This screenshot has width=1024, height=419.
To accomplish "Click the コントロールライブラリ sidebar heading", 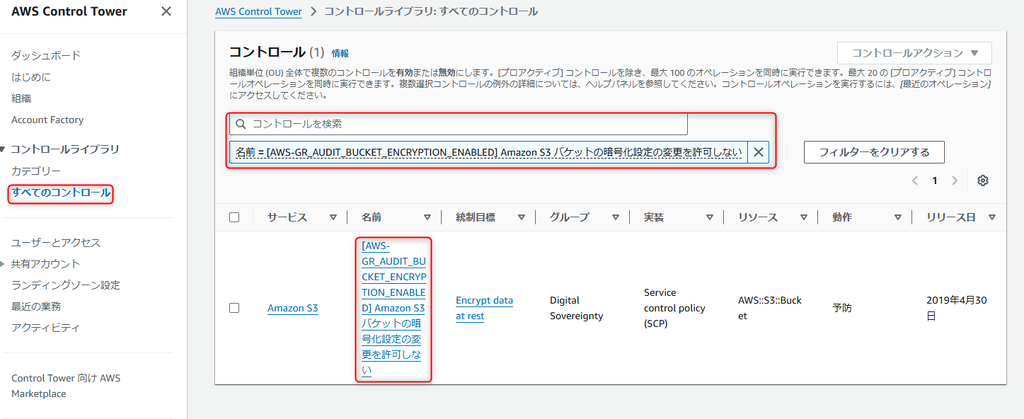I will click(x=65, y=149).
